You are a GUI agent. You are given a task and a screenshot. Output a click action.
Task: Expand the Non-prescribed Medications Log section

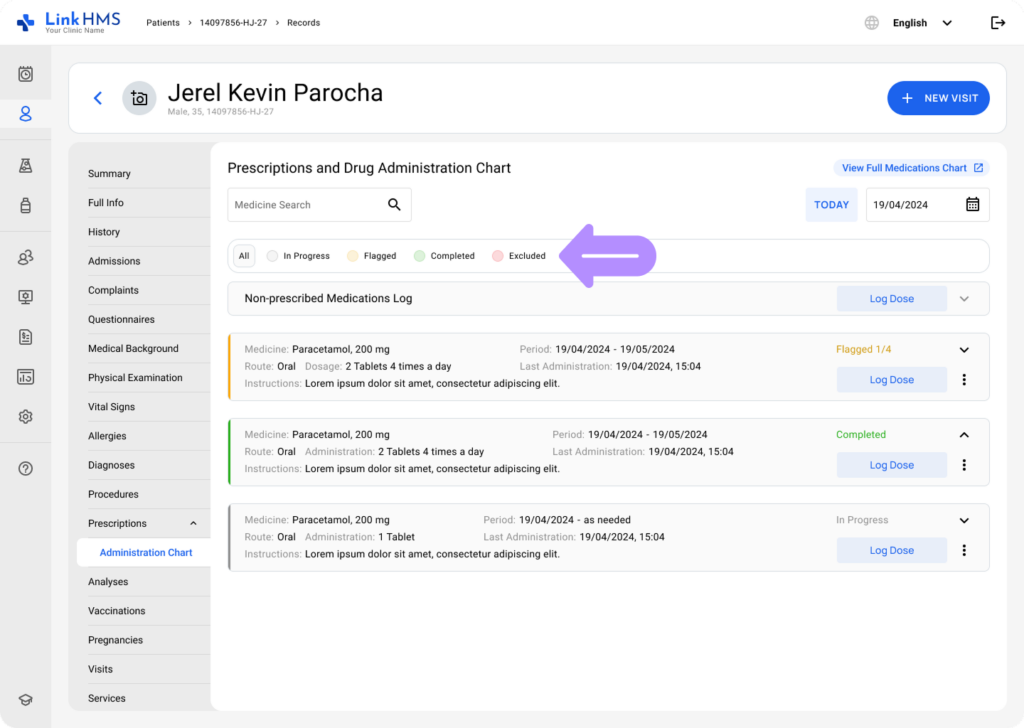964,299
